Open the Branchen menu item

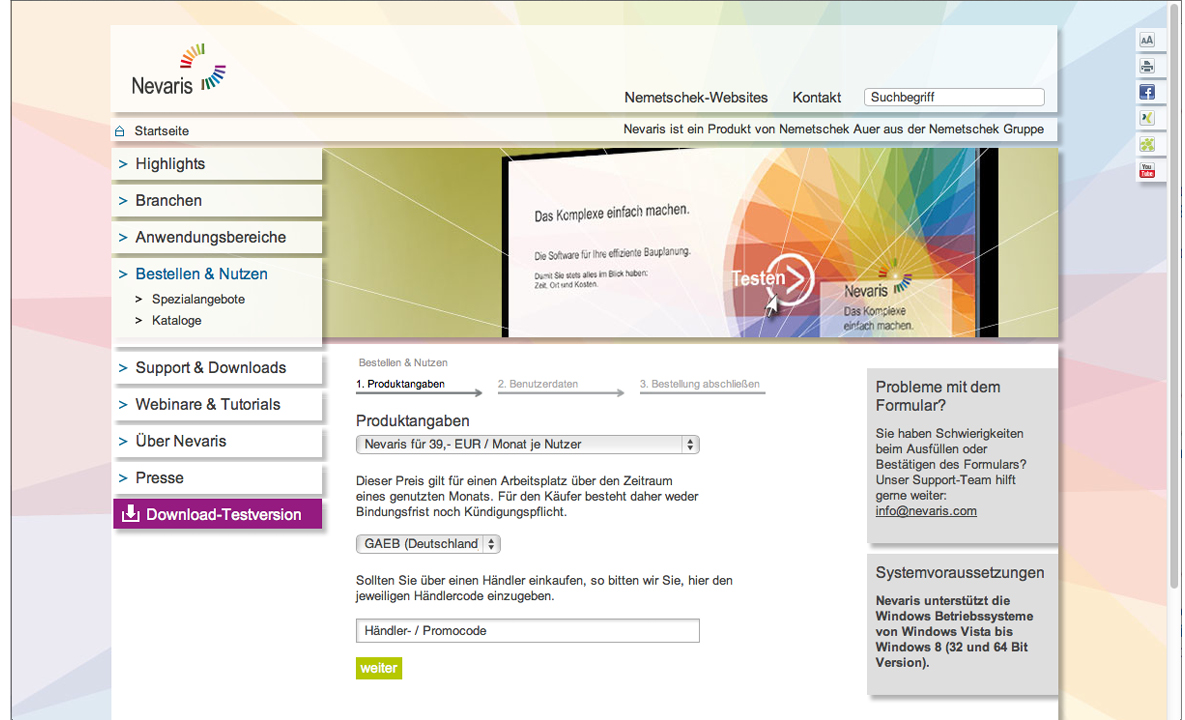217,201
